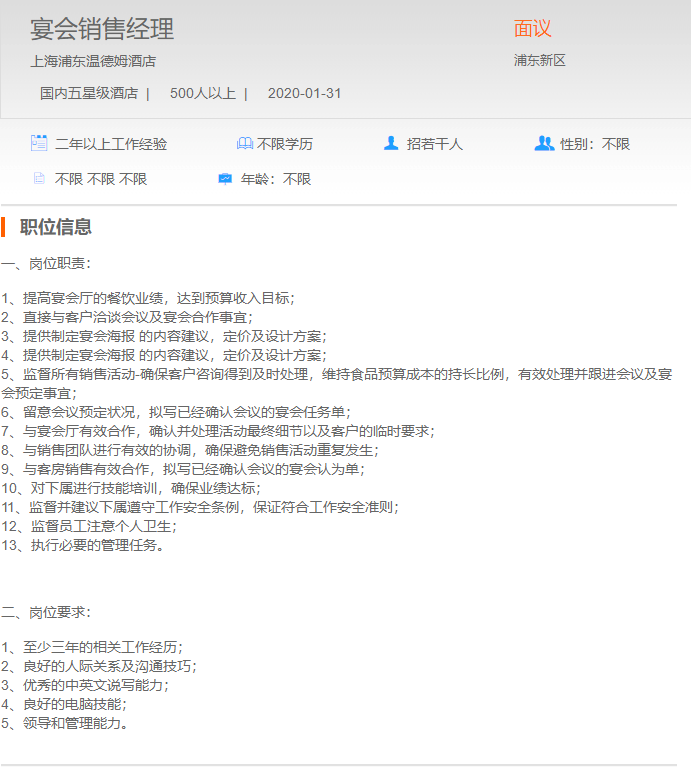This screenshot has width=691, height=770.
Task: Click the chart icon next to 年龄
Action: 225,179
